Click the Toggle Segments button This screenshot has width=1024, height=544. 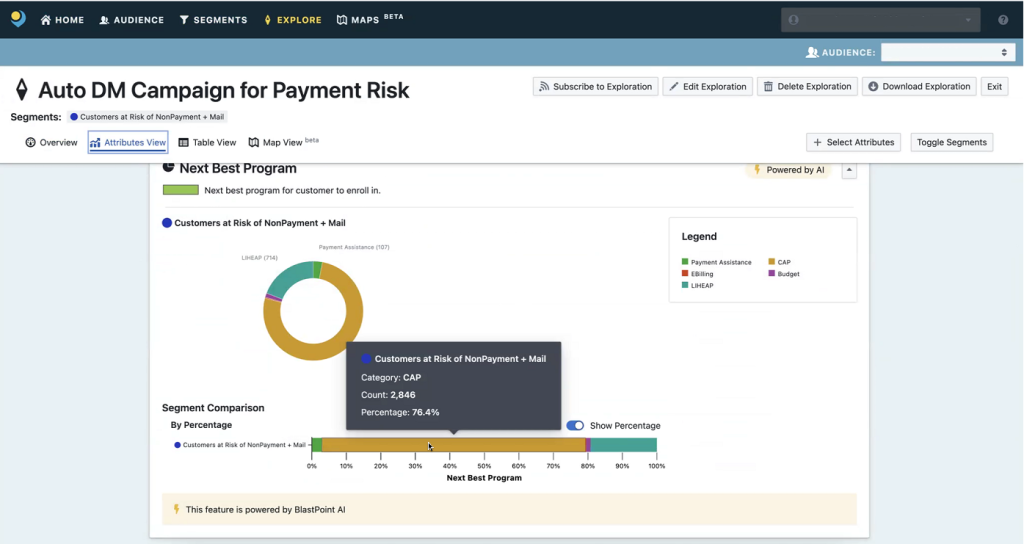[x=951, y=142]
